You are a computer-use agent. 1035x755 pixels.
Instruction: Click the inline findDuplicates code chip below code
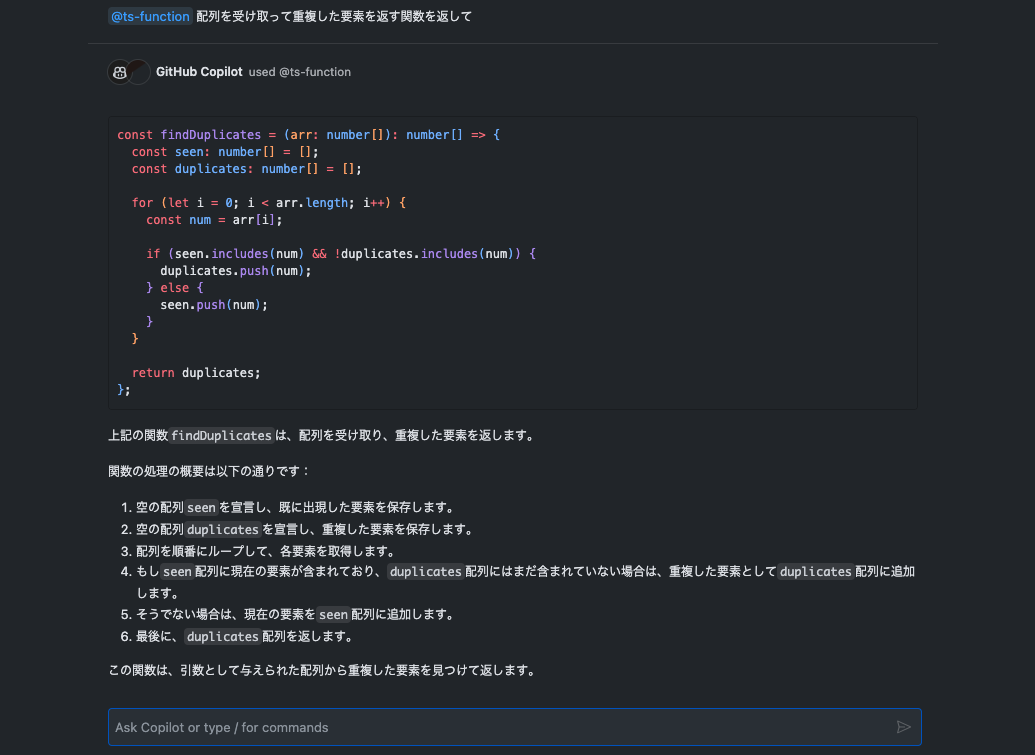[x=221, y=436]
